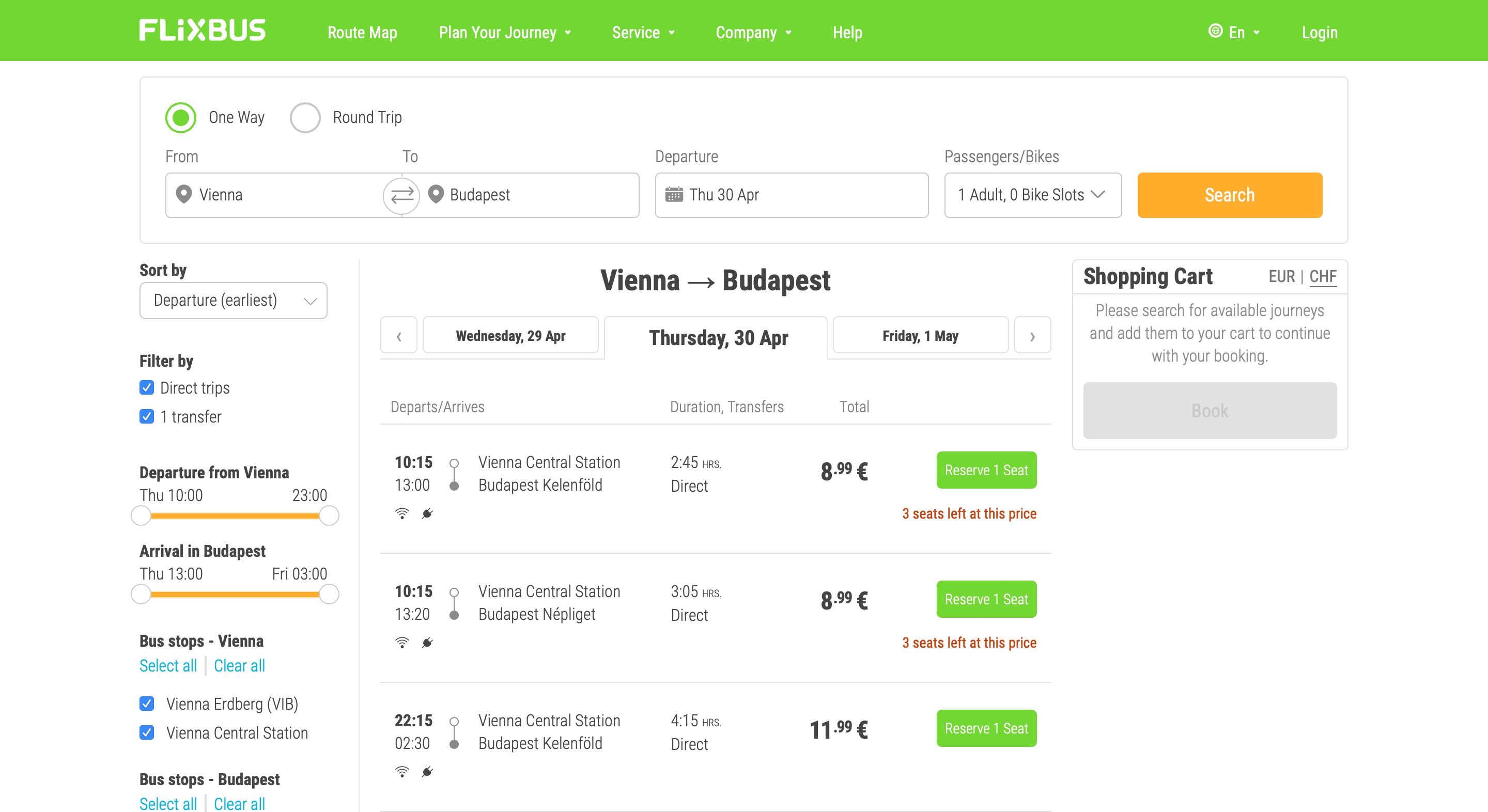Switch cart currency to CHF
The image size is (1488, 812).
(1323, 277)
